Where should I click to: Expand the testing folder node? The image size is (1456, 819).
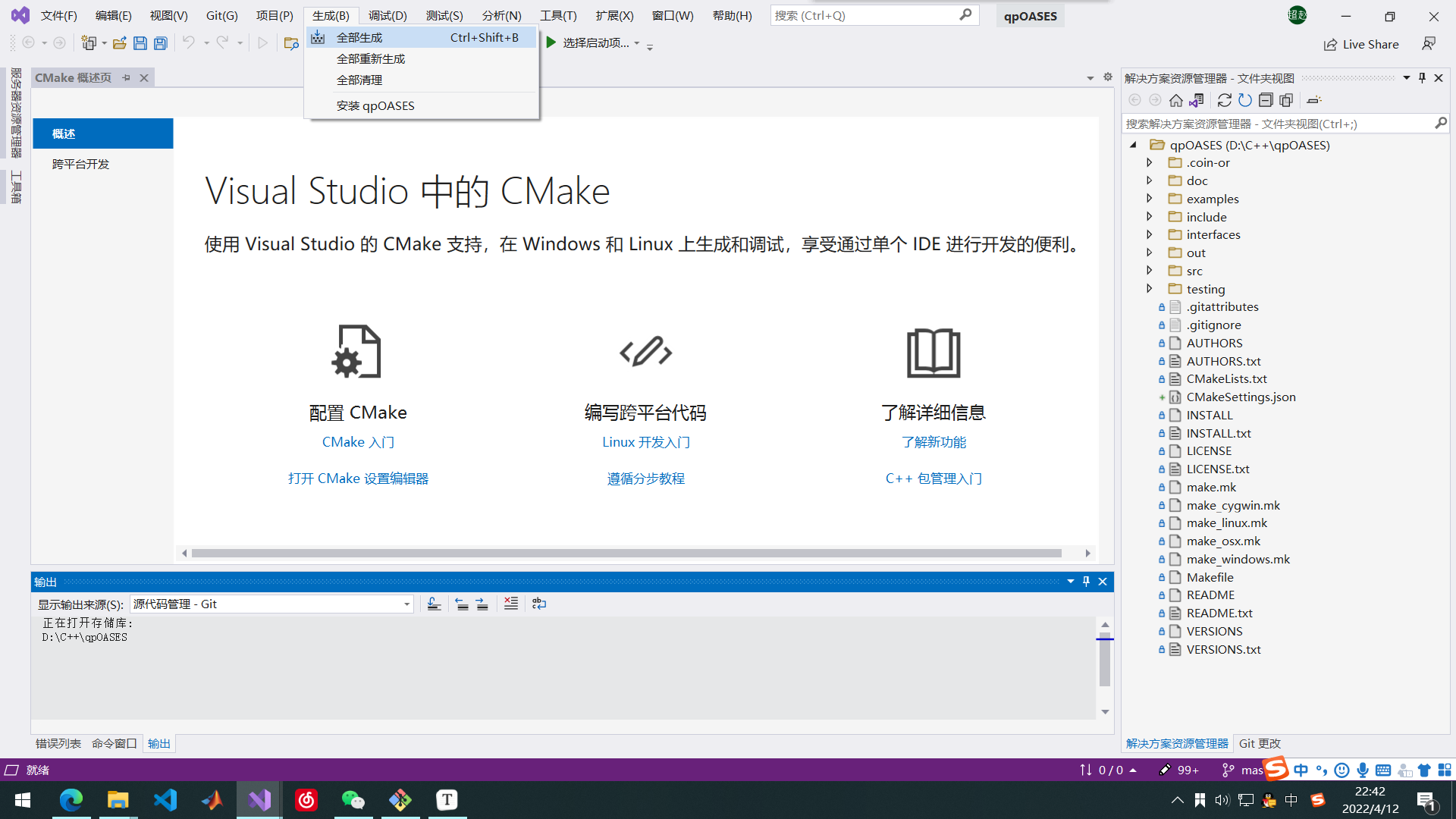coord(1150,289)
